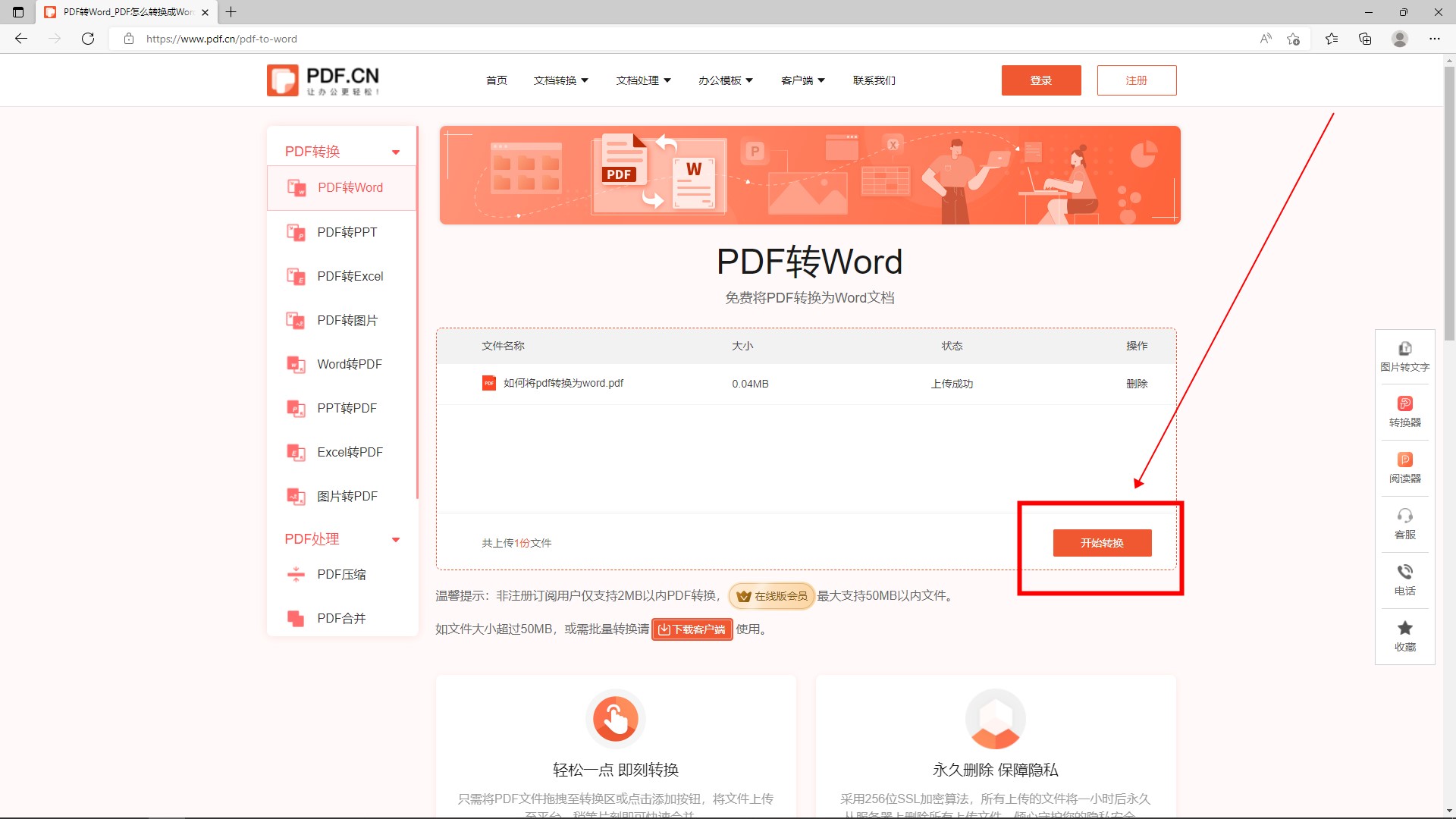Click the PDF合并 sidebar icon

(296, 618)
